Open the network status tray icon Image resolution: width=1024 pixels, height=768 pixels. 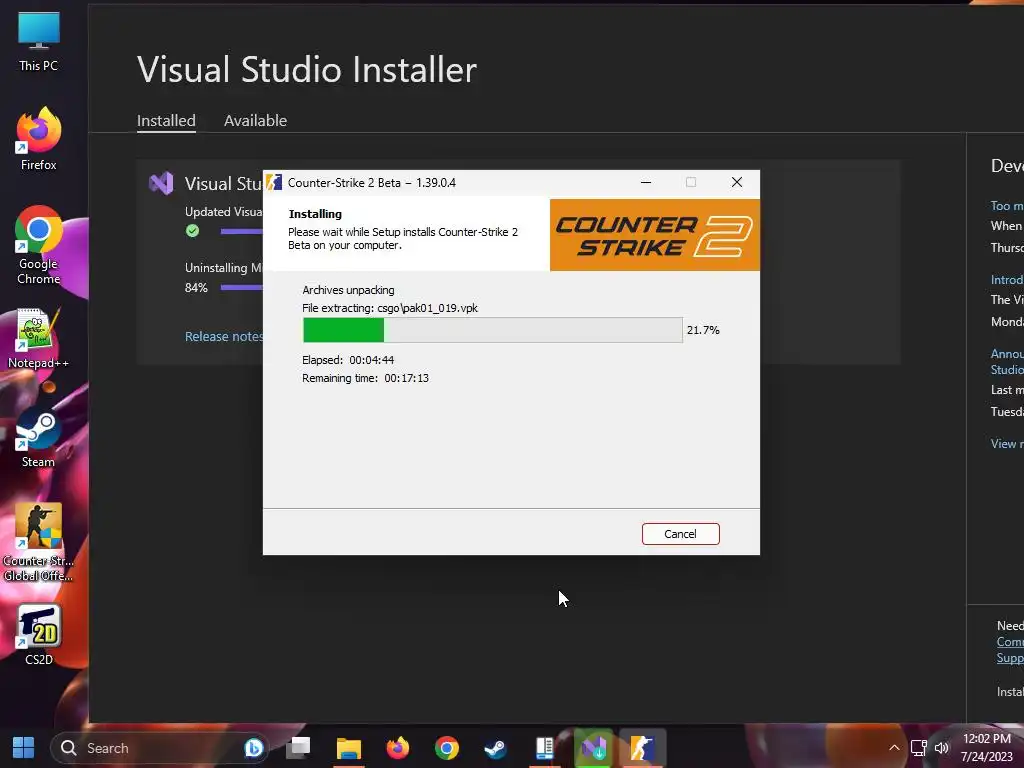(918, 748)
